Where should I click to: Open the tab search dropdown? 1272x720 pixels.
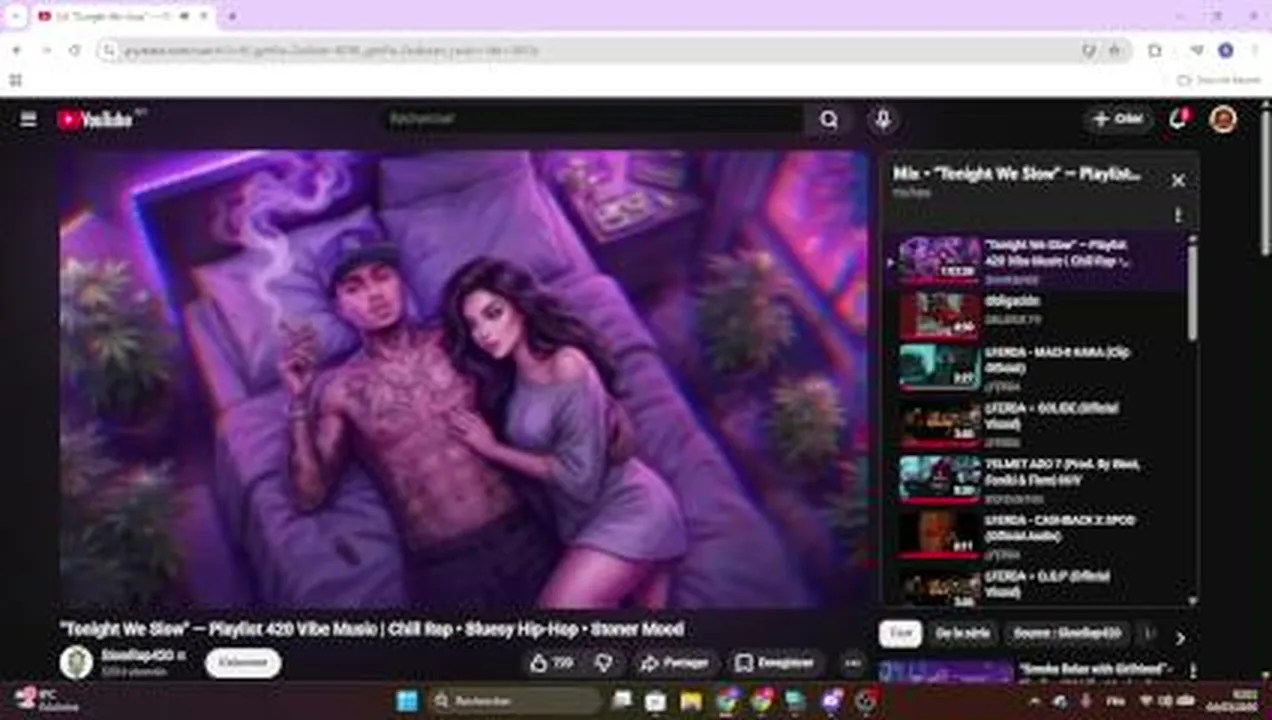(15, 16)
